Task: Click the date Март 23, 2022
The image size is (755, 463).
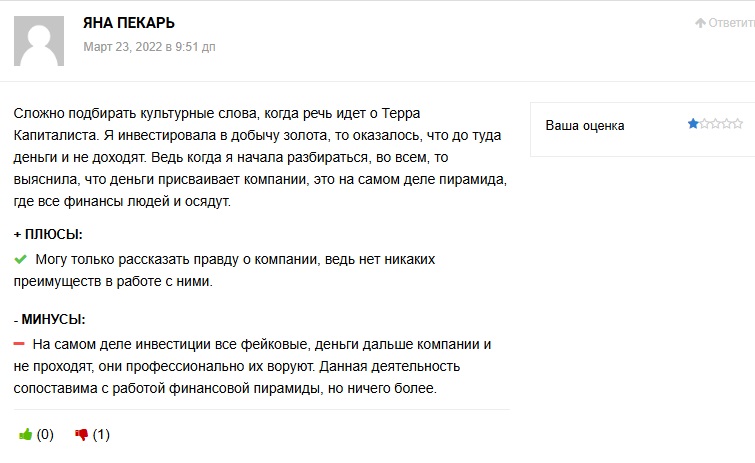Action: coord(148,47)
